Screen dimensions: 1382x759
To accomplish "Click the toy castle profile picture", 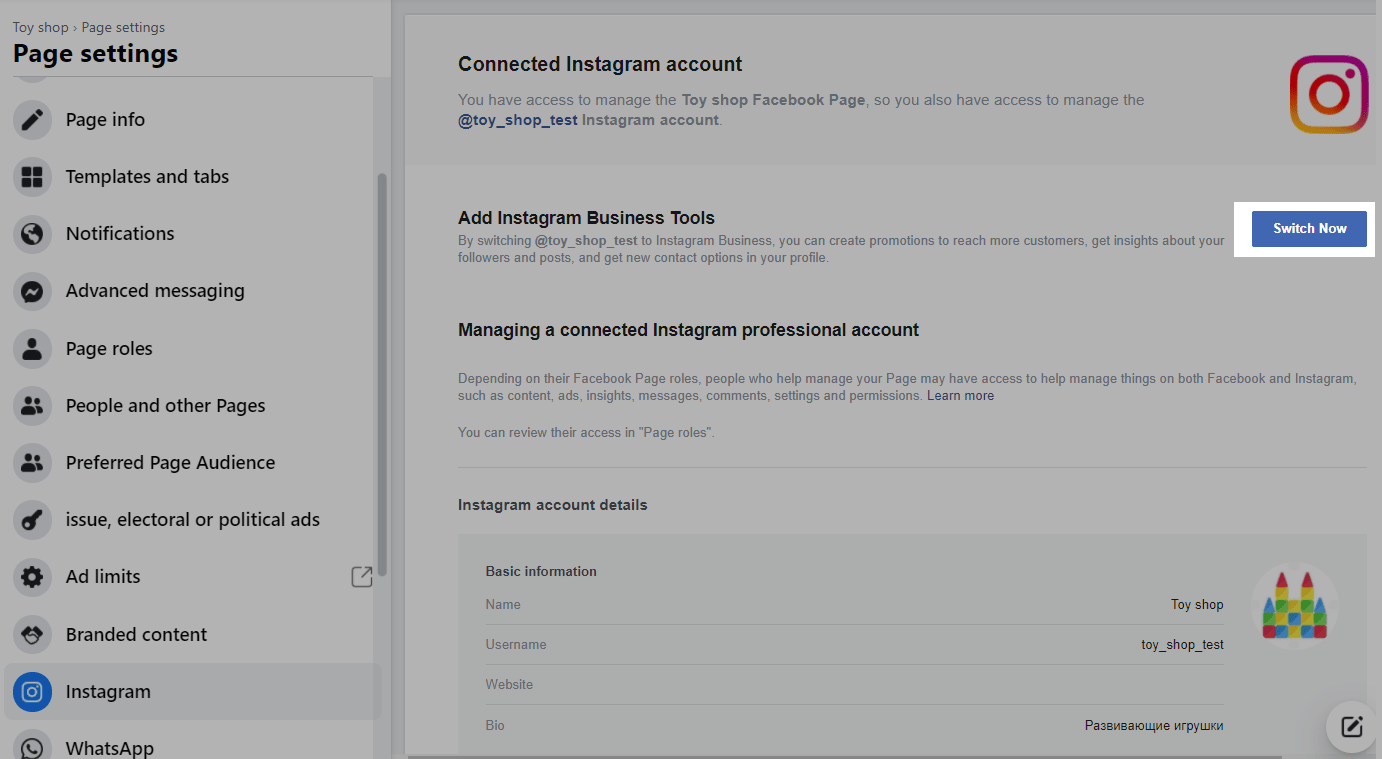I will pyautogui.click(x=1294, y=606).
